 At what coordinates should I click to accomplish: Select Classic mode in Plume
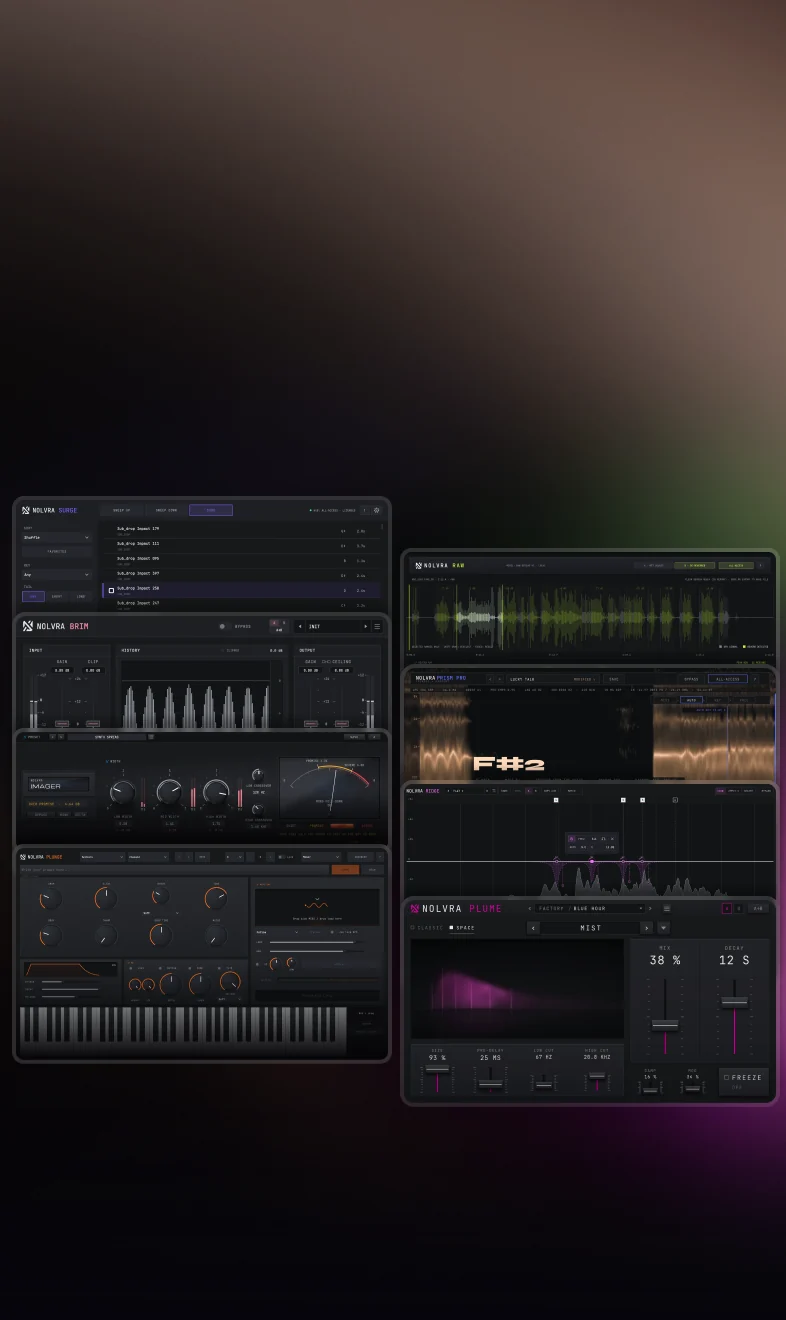point(427,927)
